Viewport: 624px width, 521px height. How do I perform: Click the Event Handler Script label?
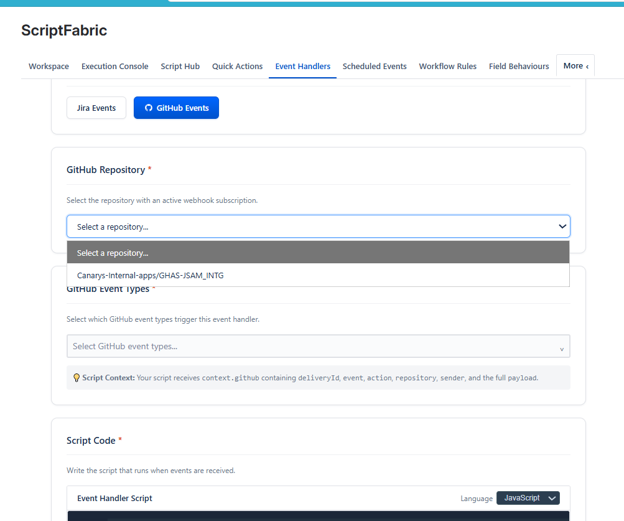tap(115, 498)
